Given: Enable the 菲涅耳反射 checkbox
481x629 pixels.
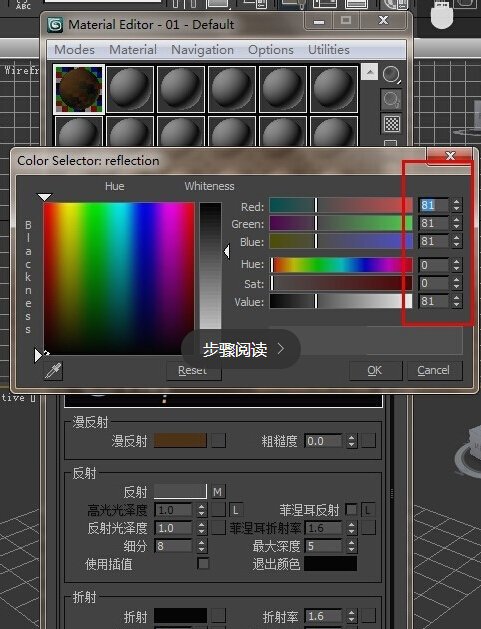Looking at the screenshot, I should (x=351, y=510).
